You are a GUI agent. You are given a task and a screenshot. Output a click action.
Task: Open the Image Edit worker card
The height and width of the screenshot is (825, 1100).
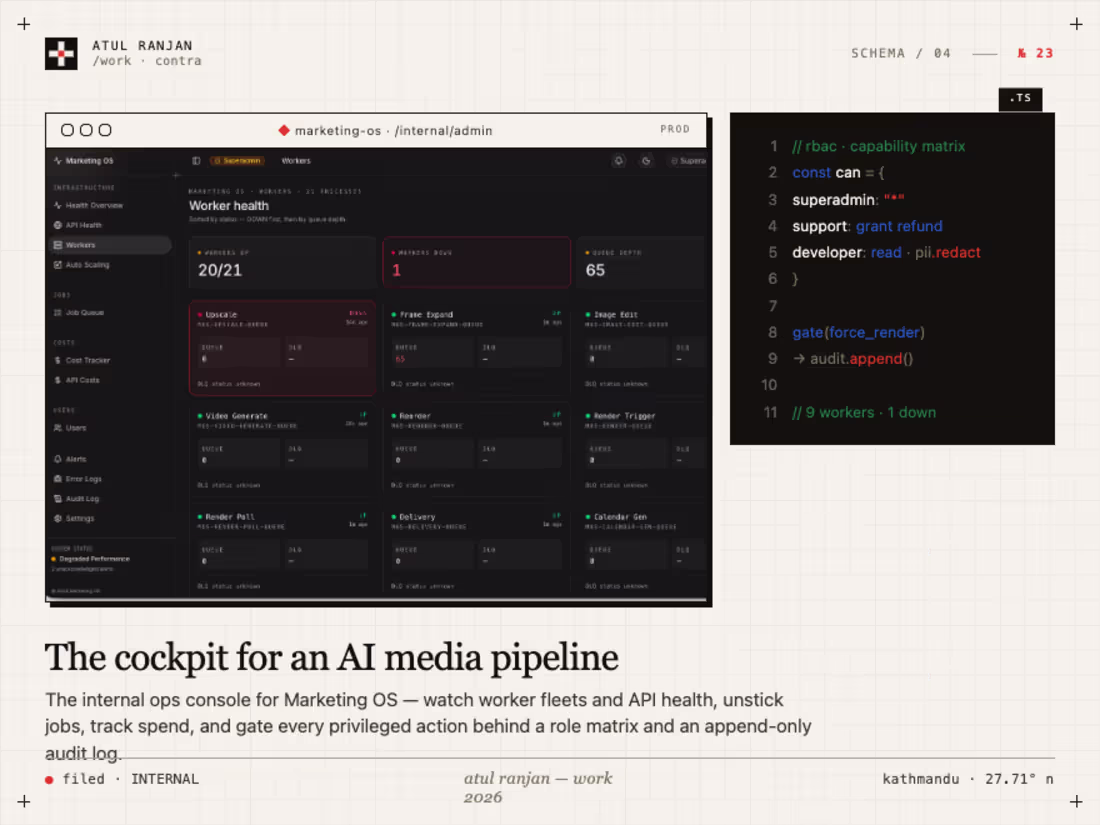pos(641,348)
